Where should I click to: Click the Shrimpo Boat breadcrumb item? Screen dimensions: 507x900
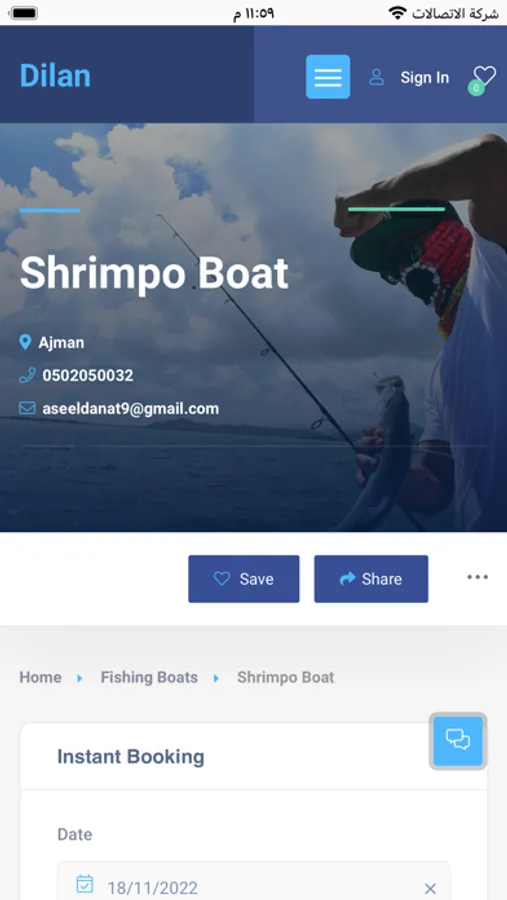[x=285, y=677]
